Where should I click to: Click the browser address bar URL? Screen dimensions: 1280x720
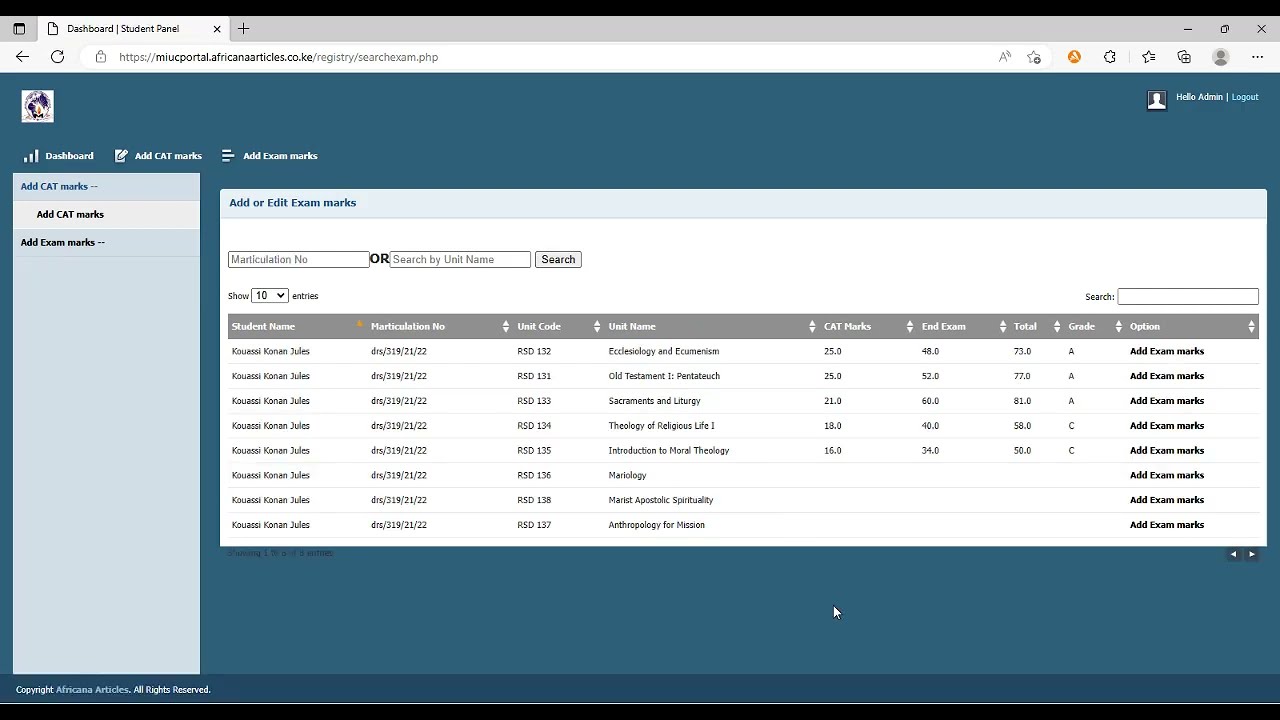coord(278,57)
